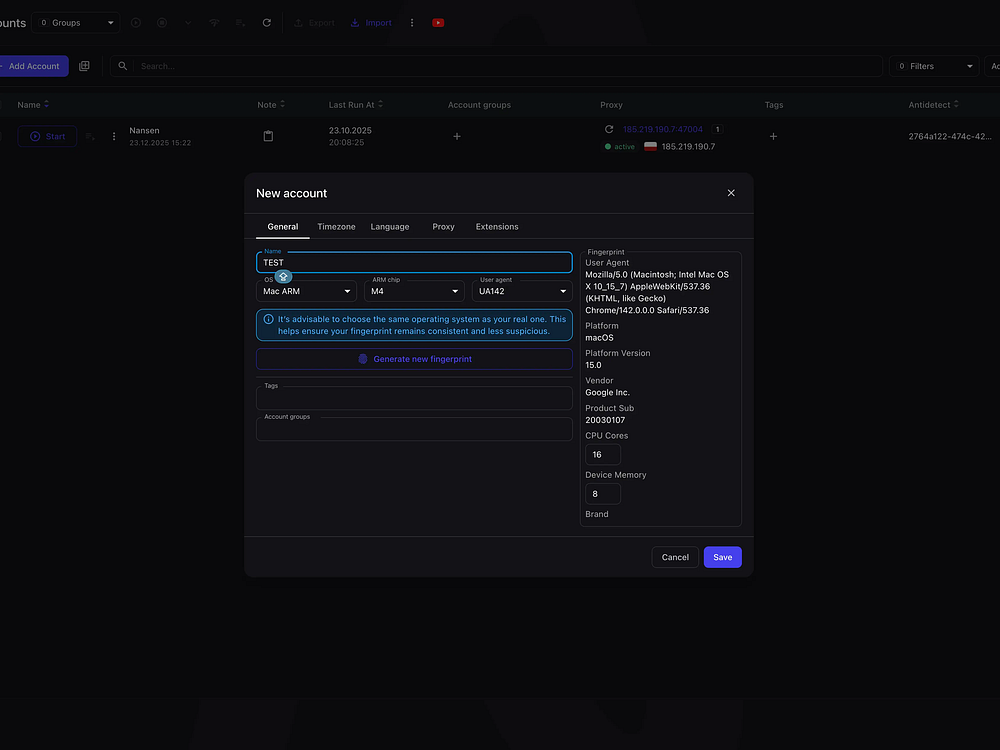Open the ARM chip dropdown showing M4

414,291
